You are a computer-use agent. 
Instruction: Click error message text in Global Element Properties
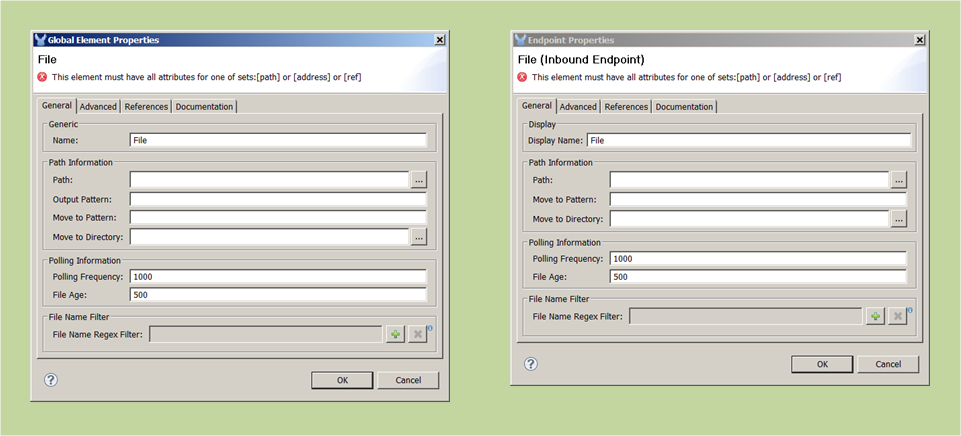(207, 77)
